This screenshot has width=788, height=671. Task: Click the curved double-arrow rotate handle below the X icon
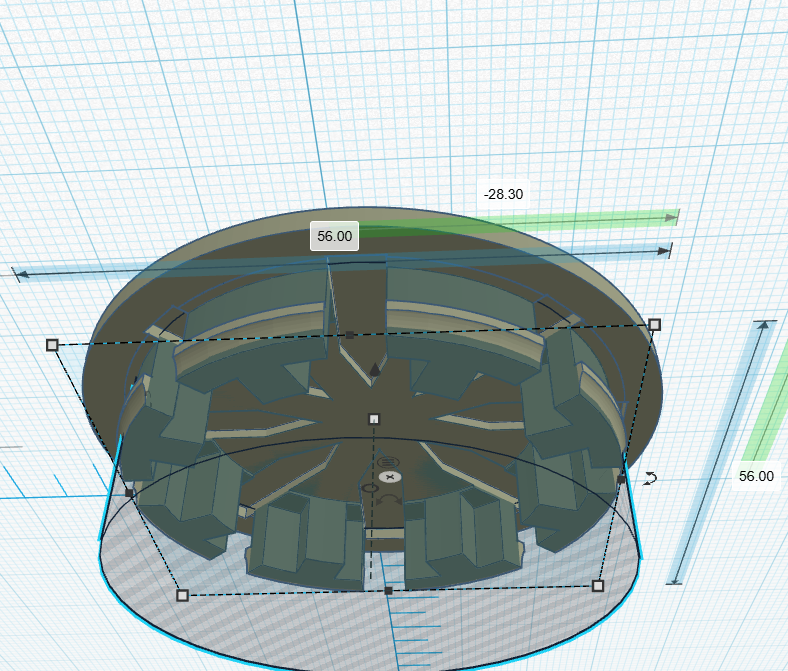click(x=390, y=500)
